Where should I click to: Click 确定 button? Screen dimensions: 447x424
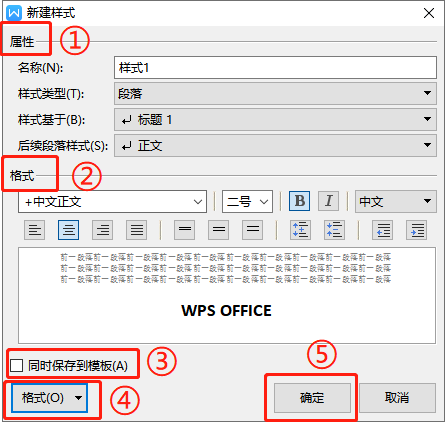(312, 398)
